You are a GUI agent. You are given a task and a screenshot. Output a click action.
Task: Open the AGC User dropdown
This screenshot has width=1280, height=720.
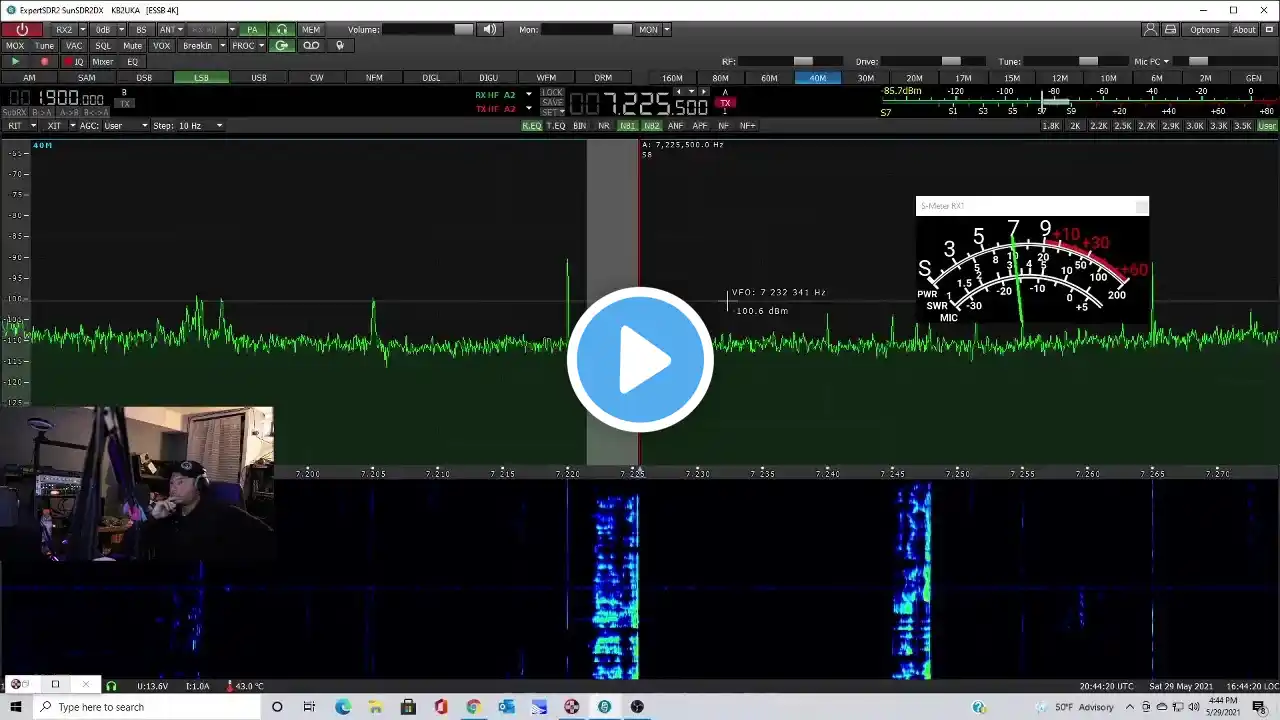point(126,126)
